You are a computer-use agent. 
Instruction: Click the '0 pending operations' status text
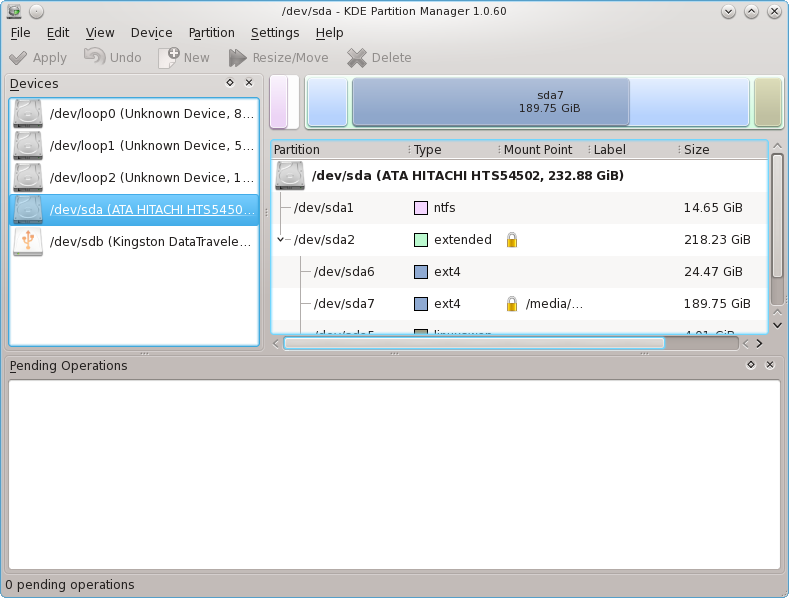[70, 584]
